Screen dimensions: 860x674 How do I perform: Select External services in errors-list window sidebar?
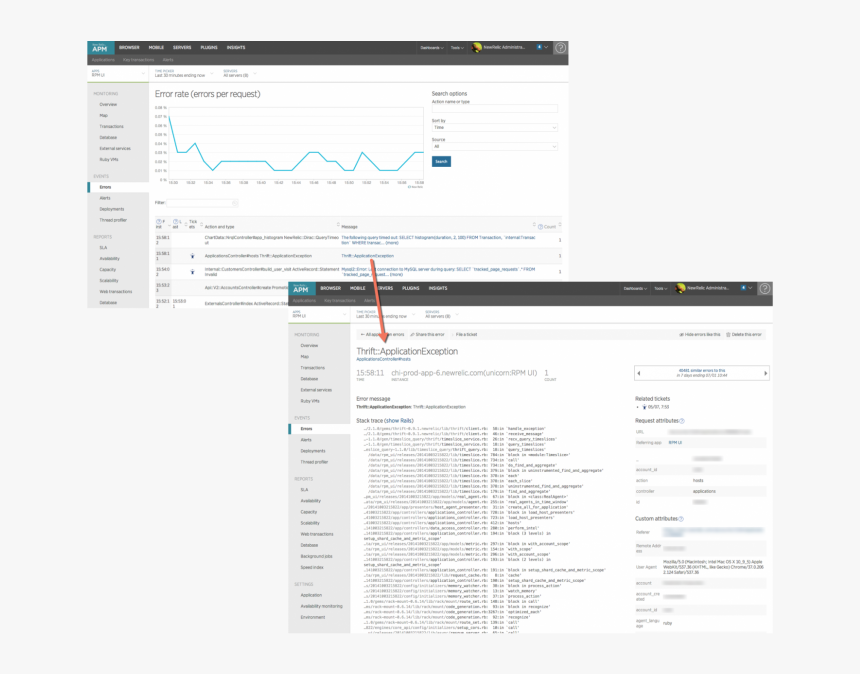tap(115, 149)
